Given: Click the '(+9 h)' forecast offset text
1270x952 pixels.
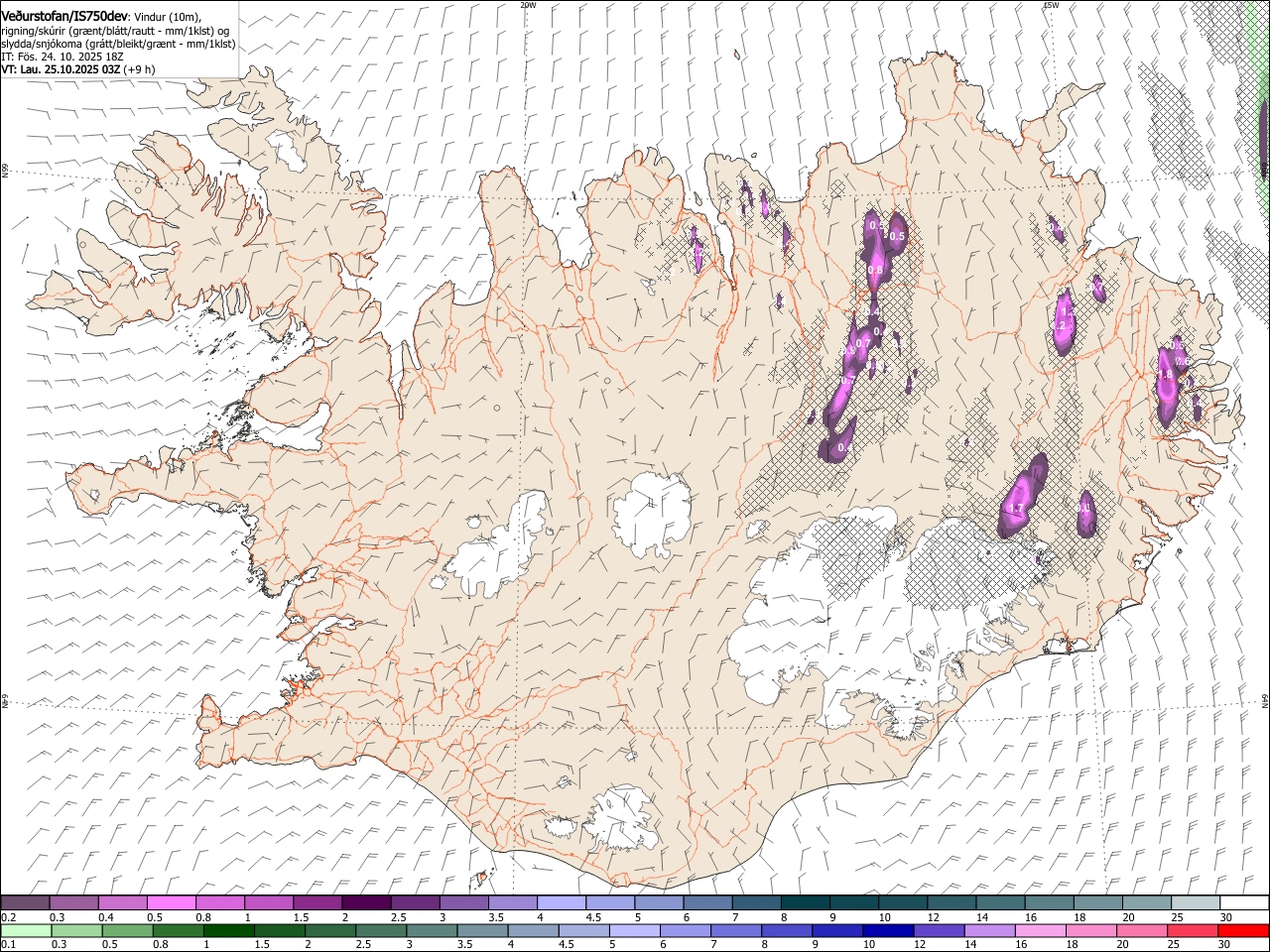Looking at the screenshot, I should (x=139, y=69).
